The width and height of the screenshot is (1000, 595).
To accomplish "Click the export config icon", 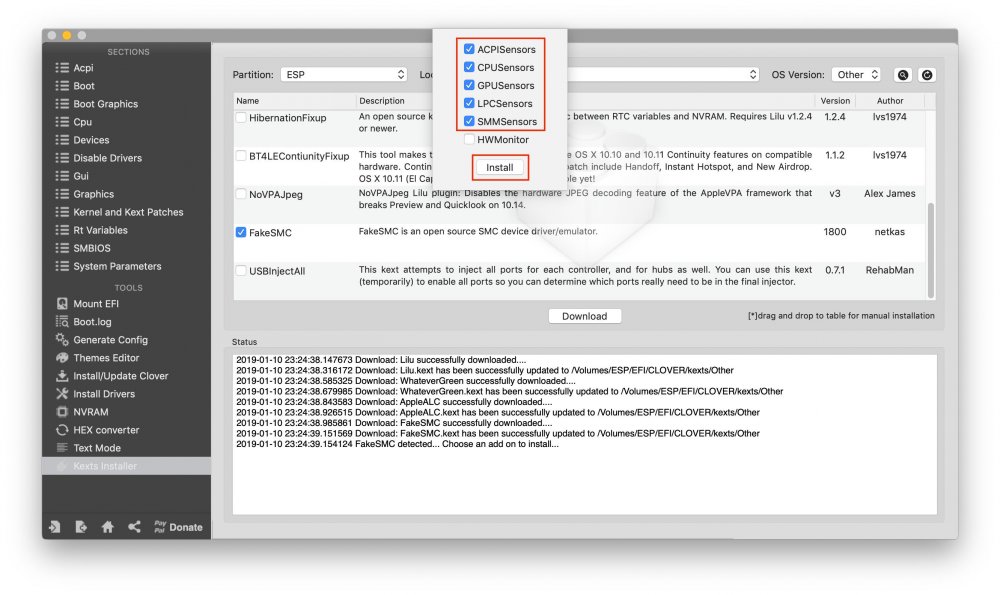I will [x=81, y=527].
